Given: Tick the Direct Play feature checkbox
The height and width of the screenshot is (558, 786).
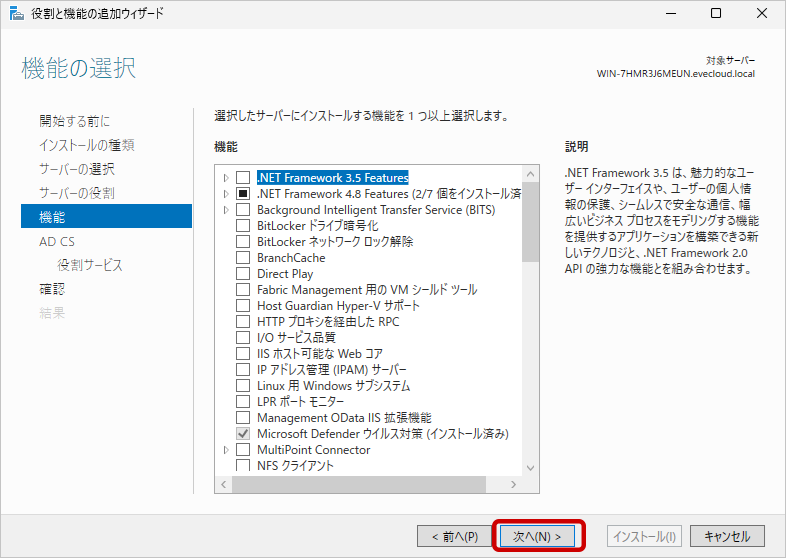Looking at the screenshot, I should (x=242, y=274).
